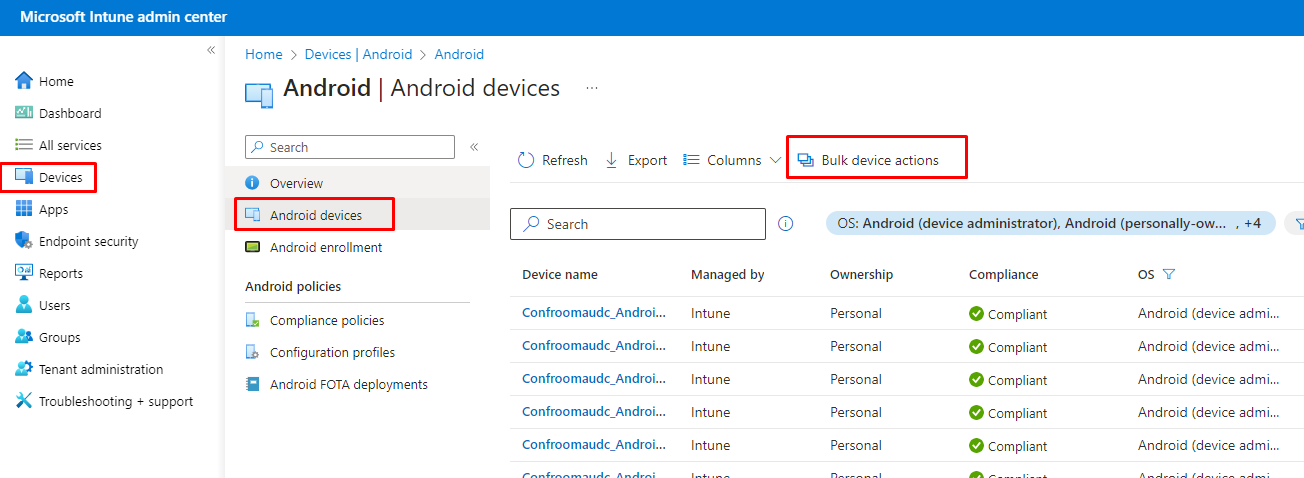Click the OS column filter icon

1168,274
